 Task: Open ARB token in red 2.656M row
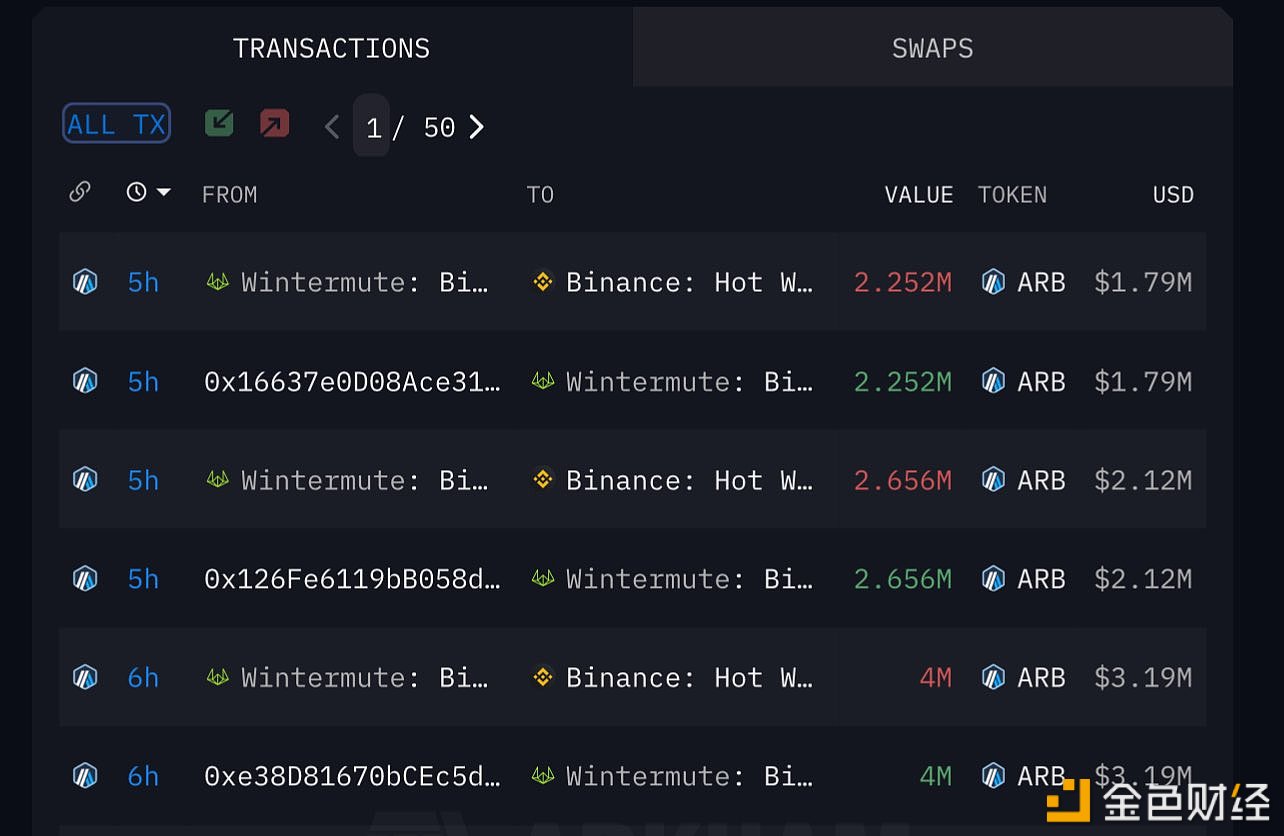1023,480
